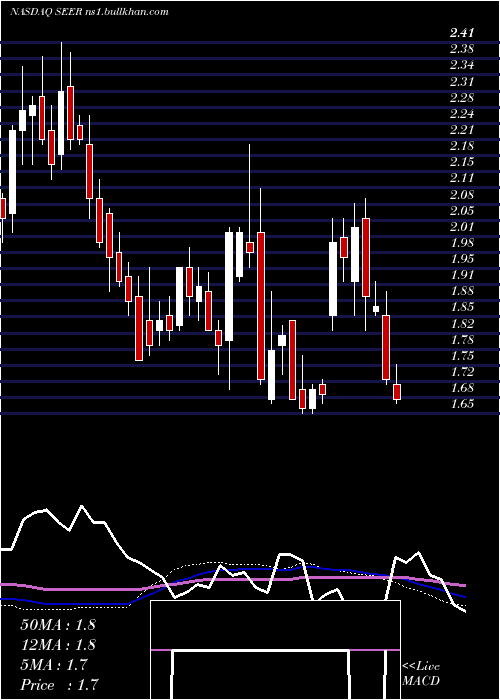Click the NASDAQ SEER chart title
This screenshot has width=500, height=700.
(x=89, y=12)
